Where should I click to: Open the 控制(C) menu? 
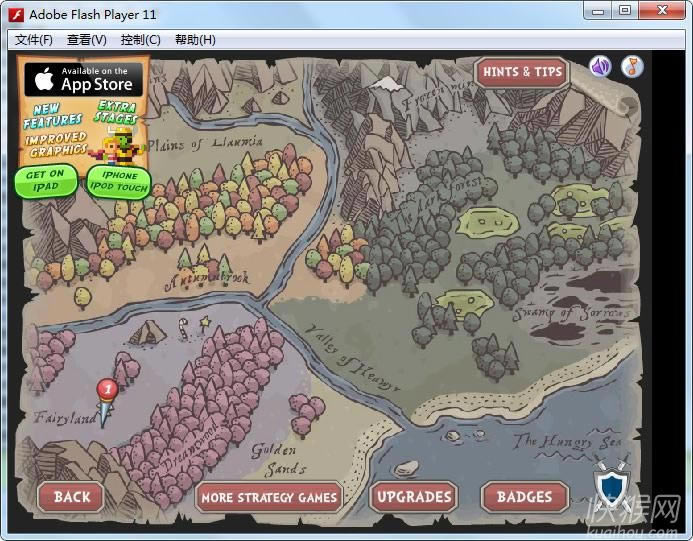(140, 40)
